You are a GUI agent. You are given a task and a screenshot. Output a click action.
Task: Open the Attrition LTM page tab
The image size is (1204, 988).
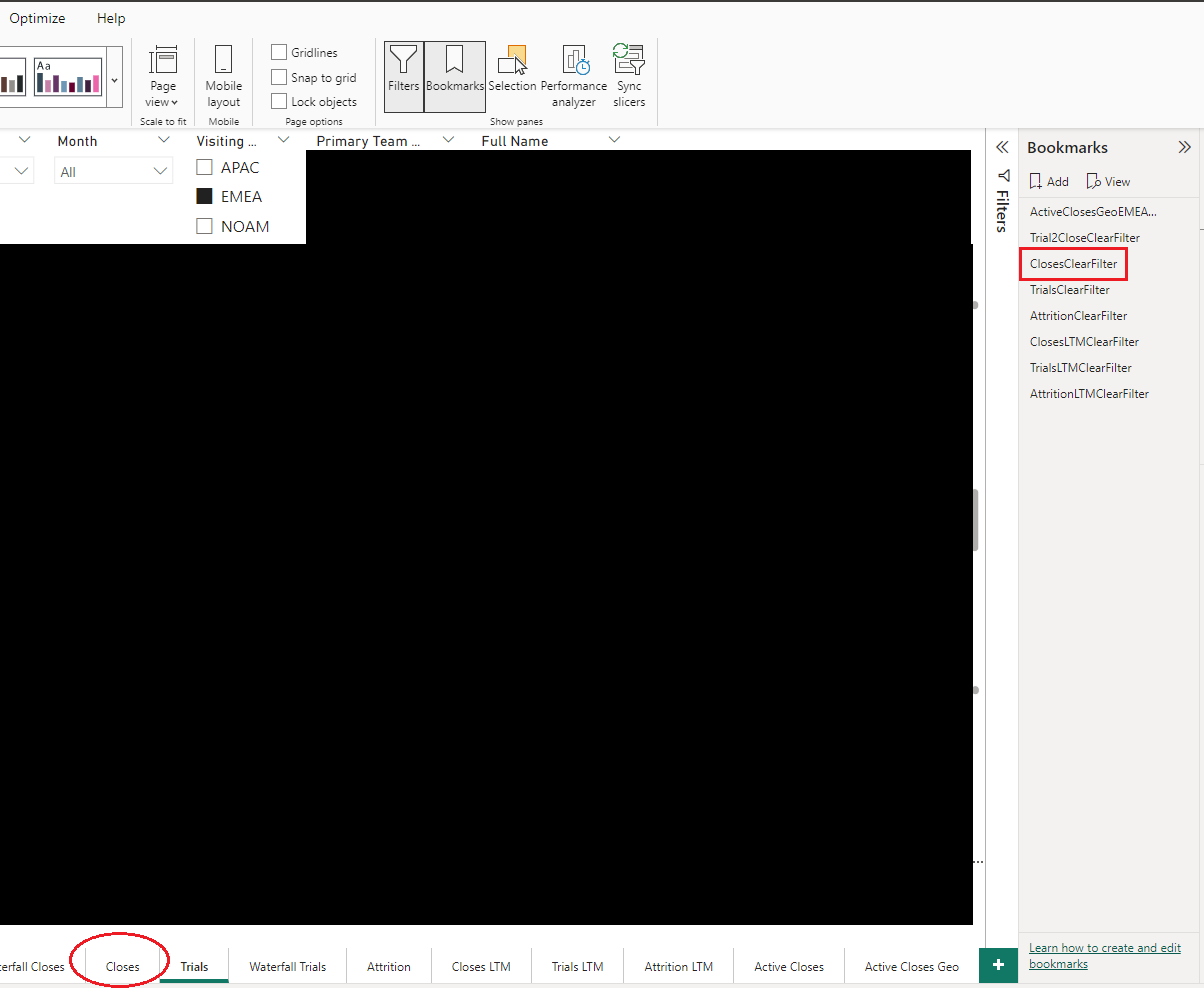point(678,966)
